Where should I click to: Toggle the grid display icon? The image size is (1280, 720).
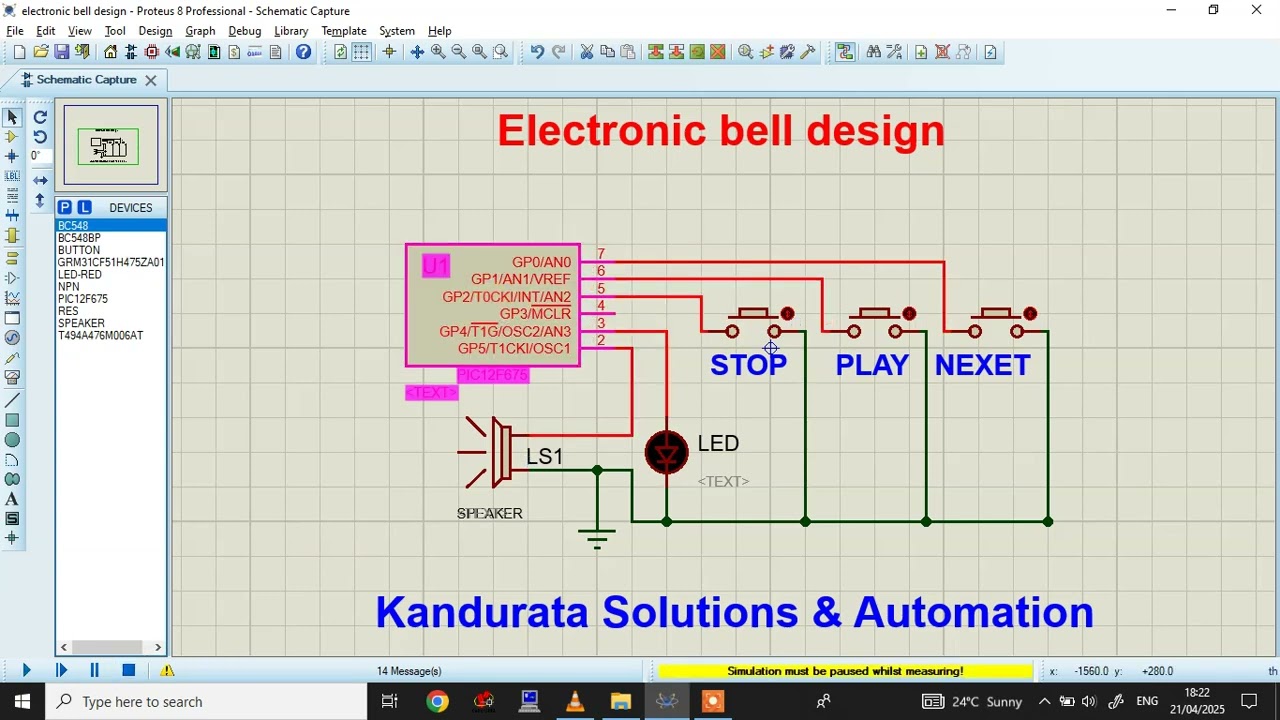tap(361, 52)
